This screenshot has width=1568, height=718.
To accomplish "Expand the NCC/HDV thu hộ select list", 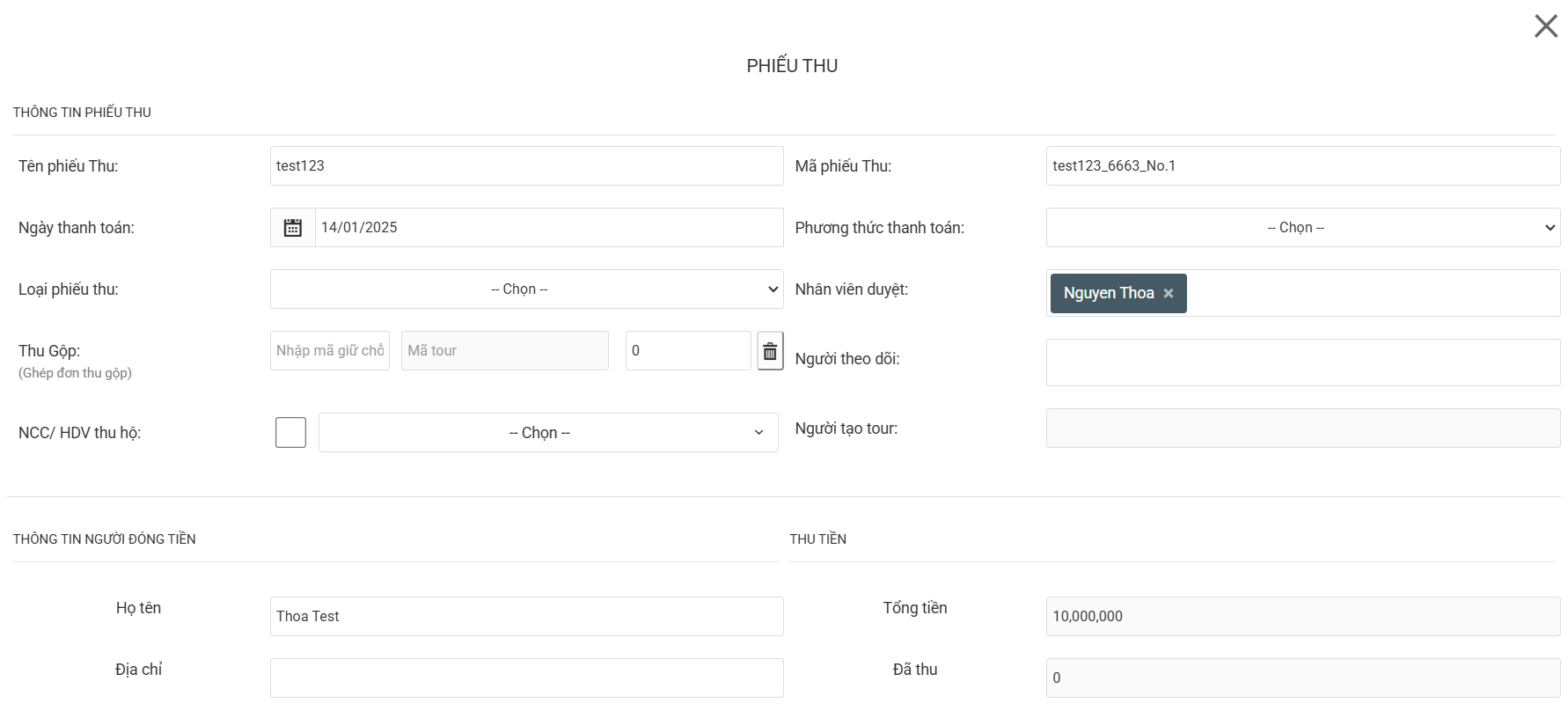I will click(548, 433).
